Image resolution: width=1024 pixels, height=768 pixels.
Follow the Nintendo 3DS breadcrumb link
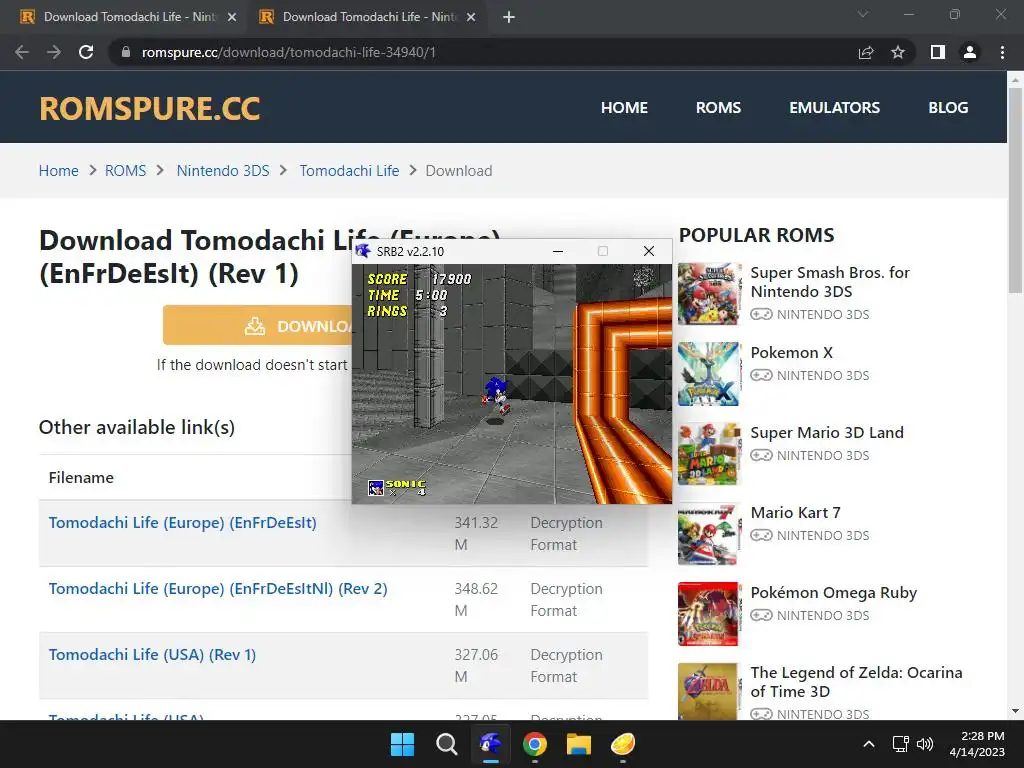(223, 171)
